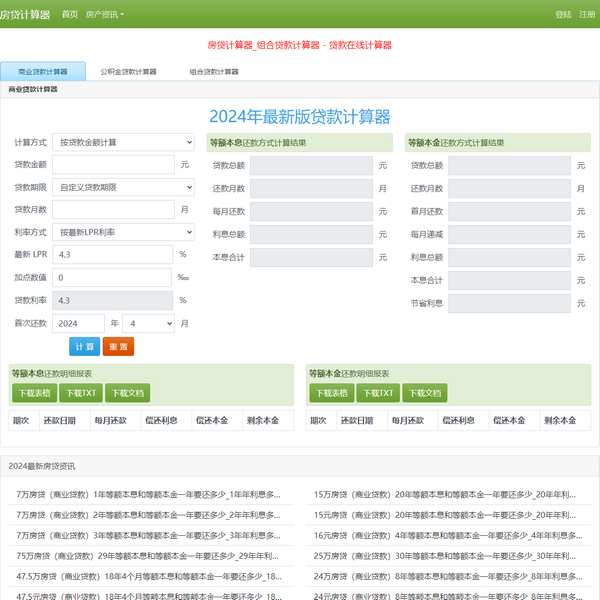
Task: Click the 贷款金额 input field
Action: tap(112, 165)
